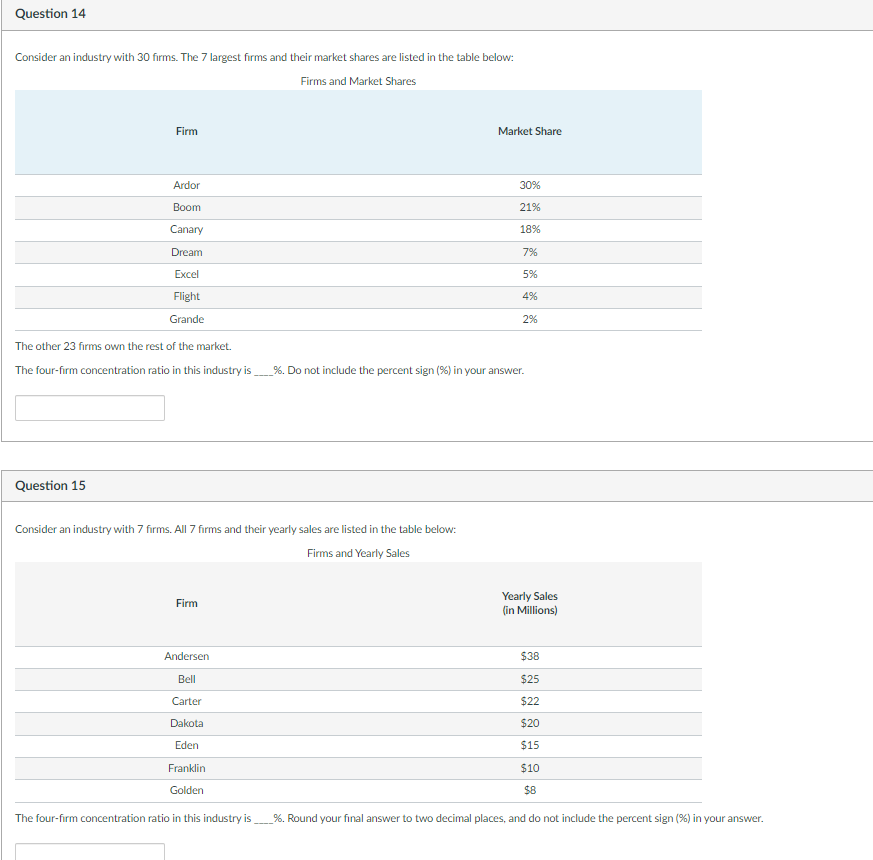Click the answer input field for Question 15
The width and height of the screenshot is (873, 860).
pos(89,852)
